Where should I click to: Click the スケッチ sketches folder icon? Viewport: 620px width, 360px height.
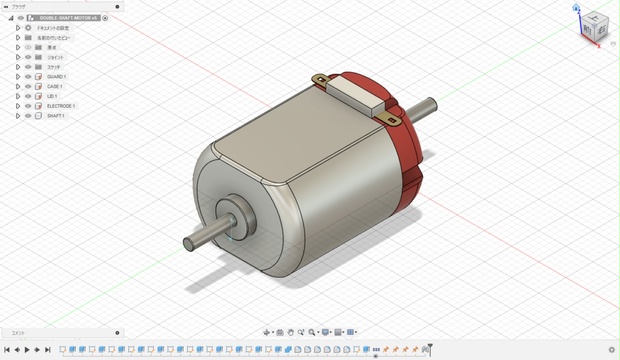point(38,67)
